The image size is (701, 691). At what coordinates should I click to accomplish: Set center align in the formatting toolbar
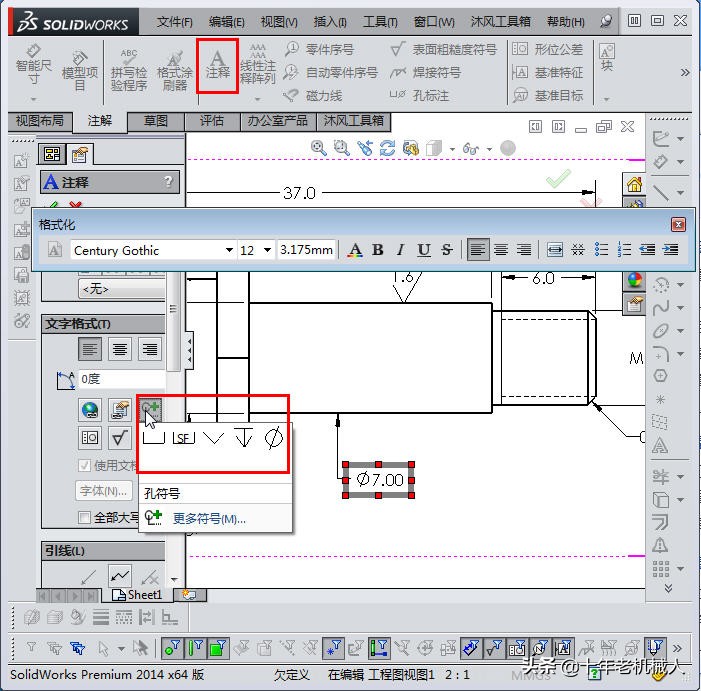pyautogui.click(x=501, y=249)
